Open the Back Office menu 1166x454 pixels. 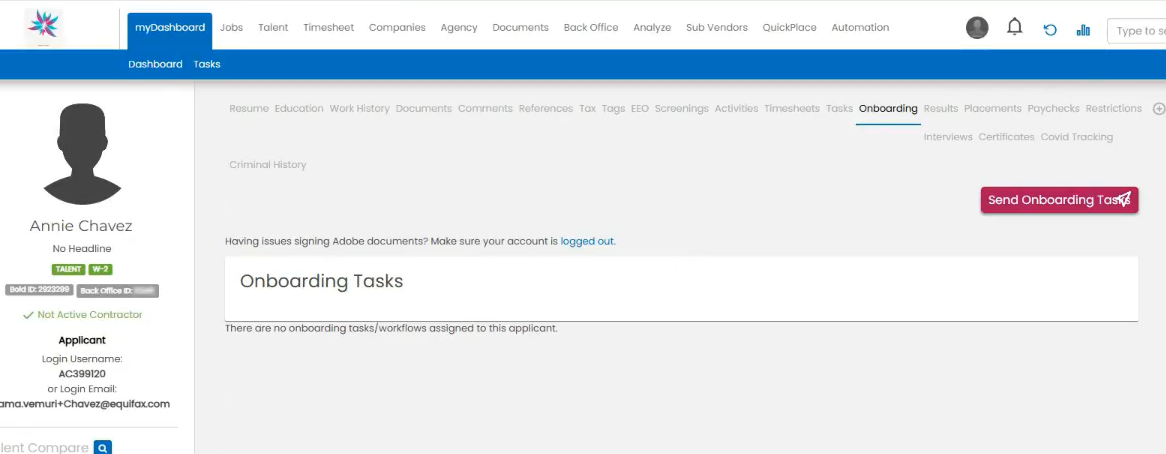(591, 27)
